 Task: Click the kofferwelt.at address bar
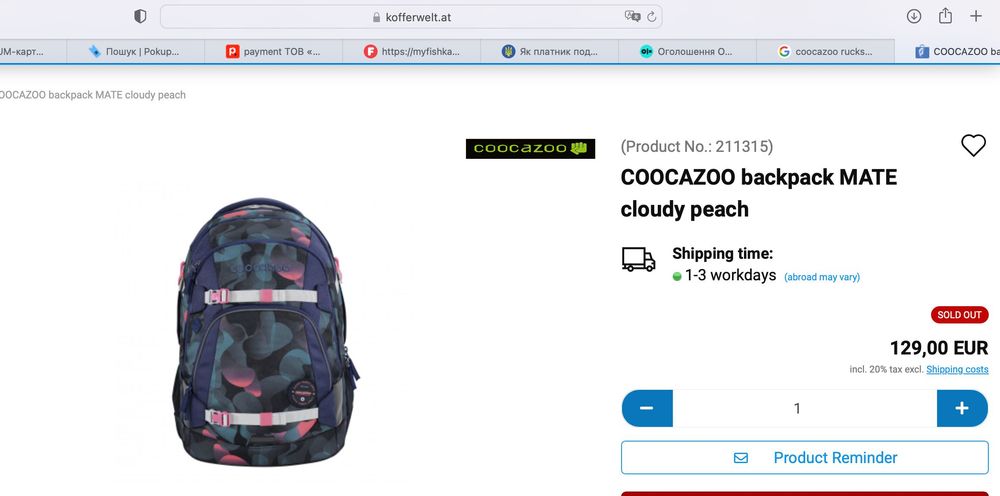click(411, 17)
